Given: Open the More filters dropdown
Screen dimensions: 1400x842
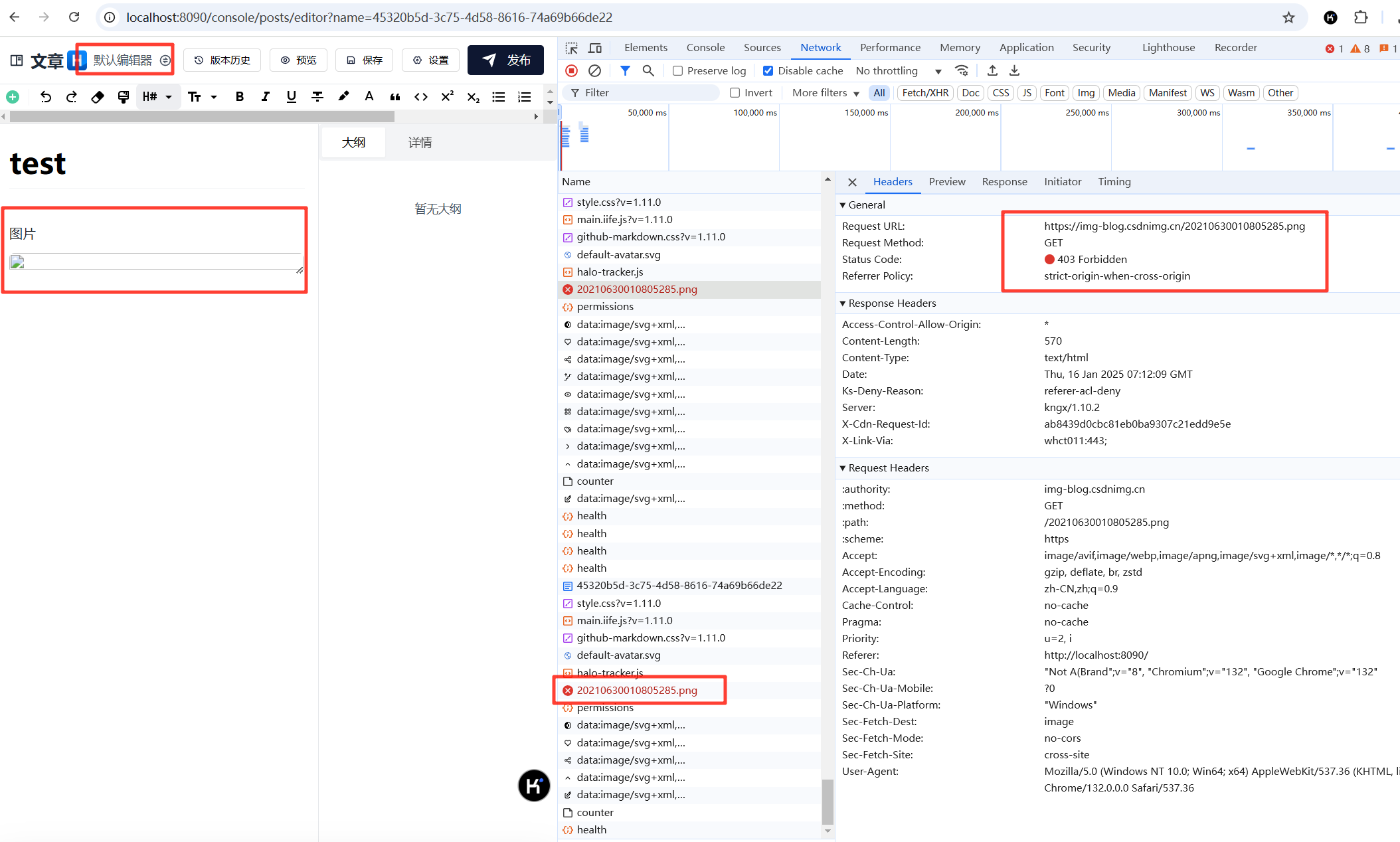Looking at the screenshot, I should point(826,93).
